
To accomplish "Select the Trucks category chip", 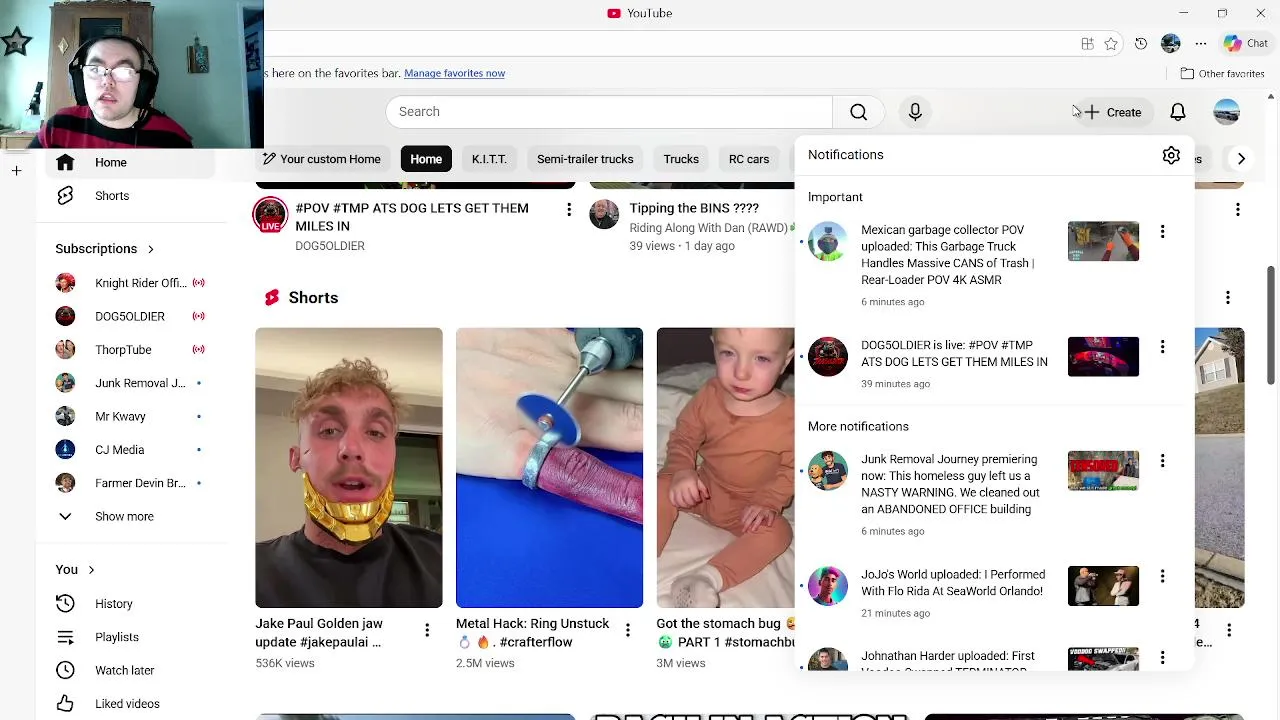I will (x=681, y=159).
